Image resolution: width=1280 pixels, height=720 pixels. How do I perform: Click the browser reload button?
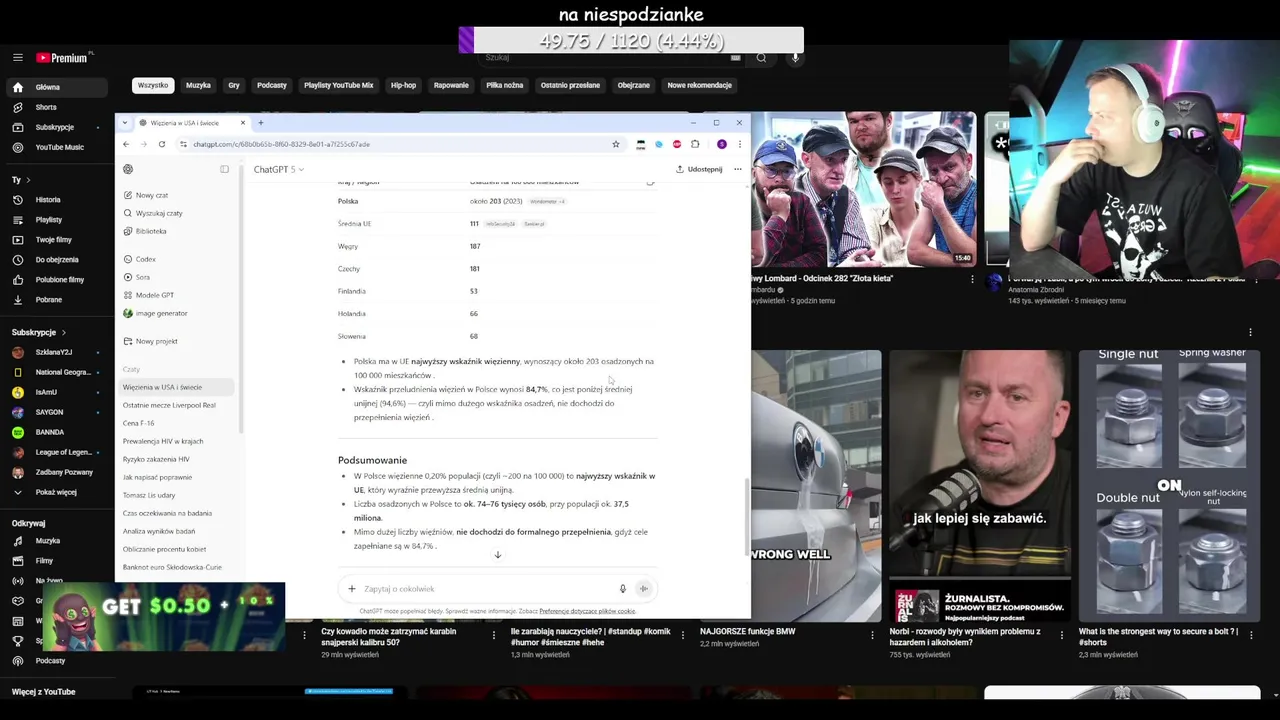click(161, 144)
